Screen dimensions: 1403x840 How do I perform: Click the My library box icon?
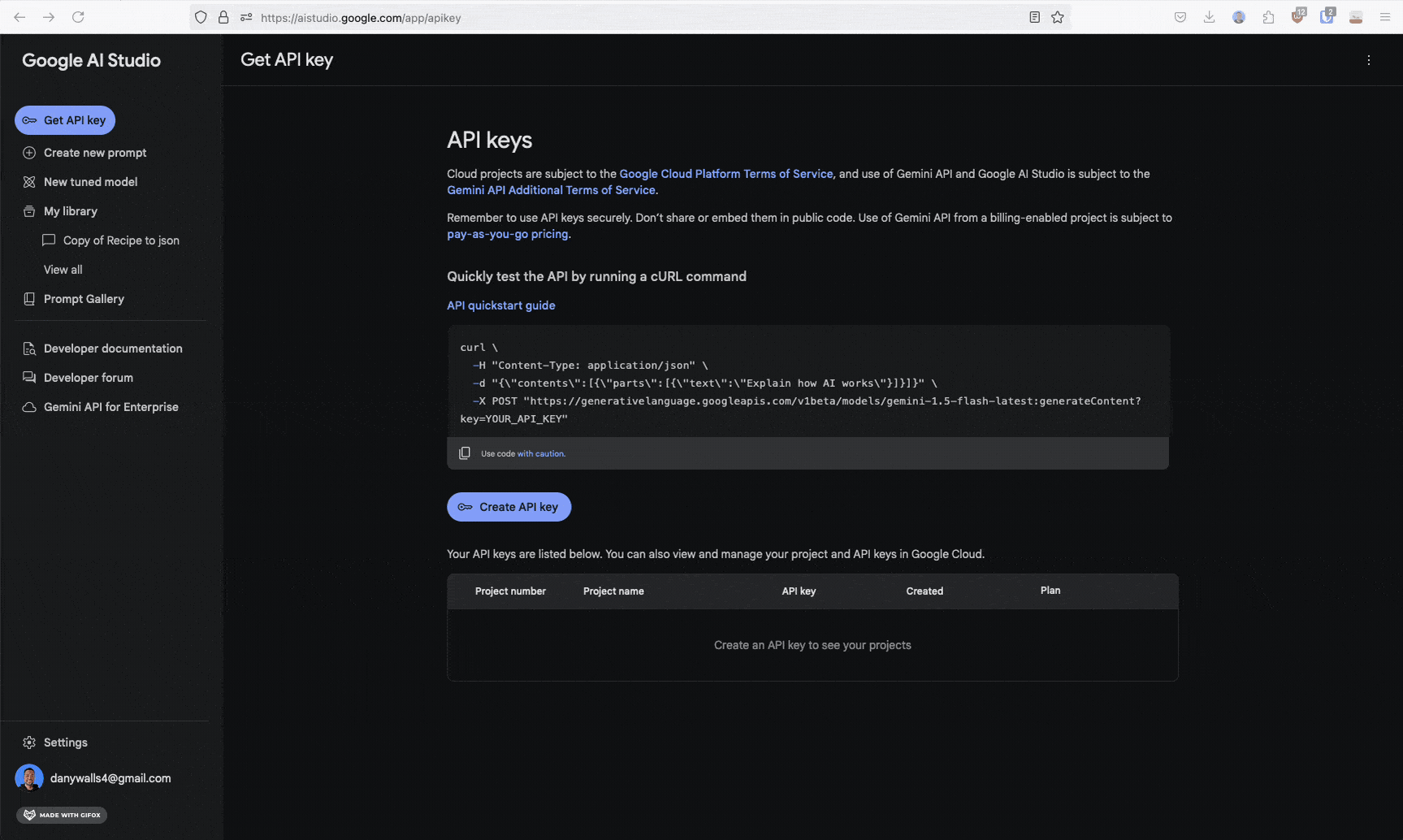click(x=29, y=211)
